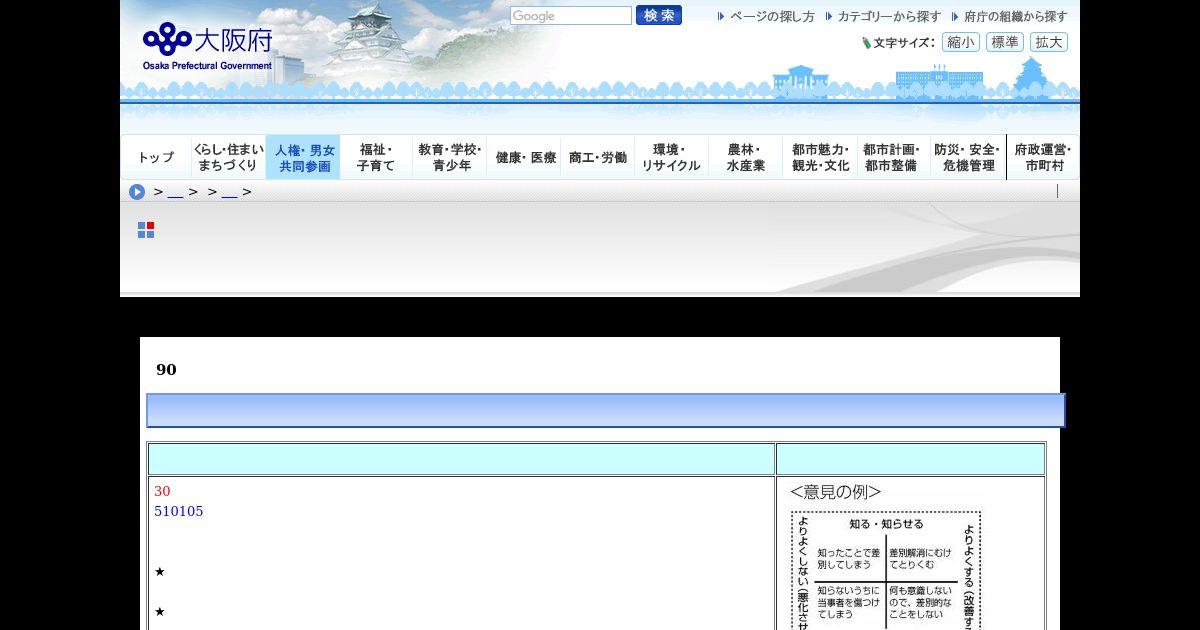This screenshot has width=1200, height=630.
Task: Click the 検索 search button
Action: pyautogui.click(x=659, y=15)
